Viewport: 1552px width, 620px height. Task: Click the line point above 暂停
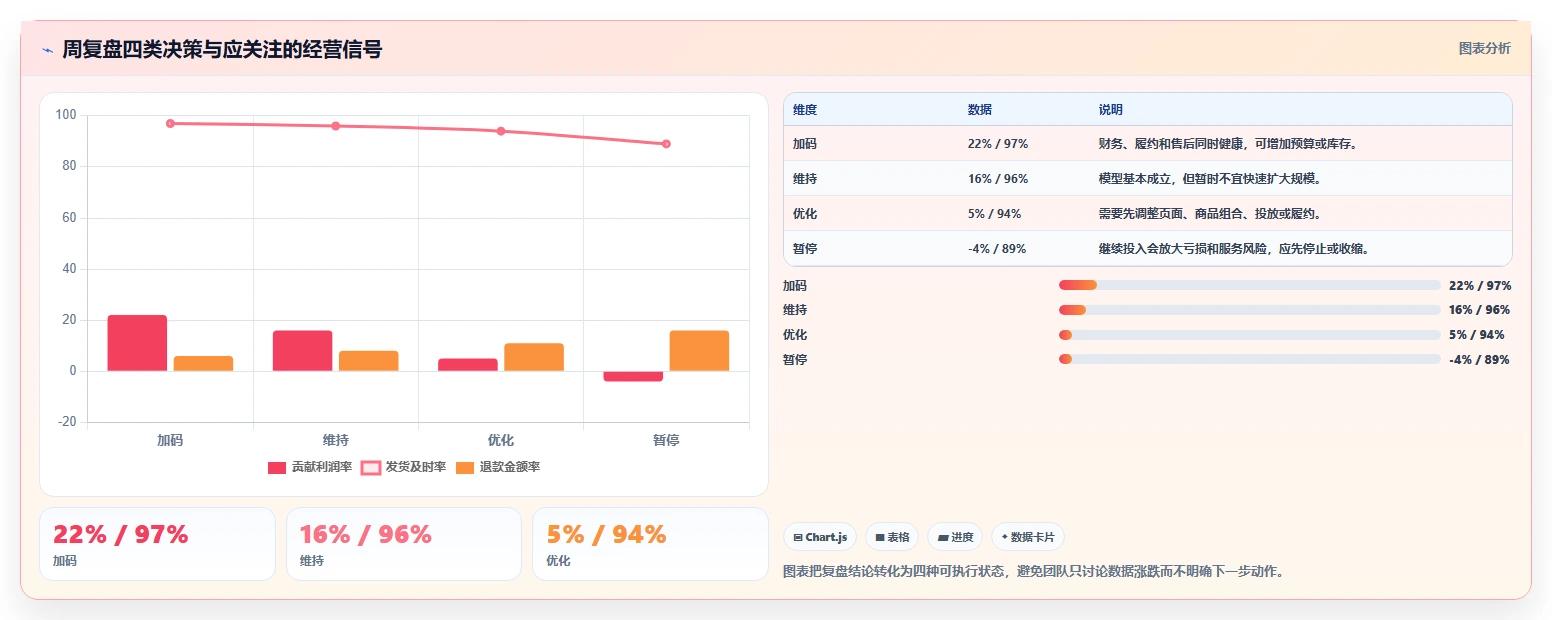tap(666, 144)
